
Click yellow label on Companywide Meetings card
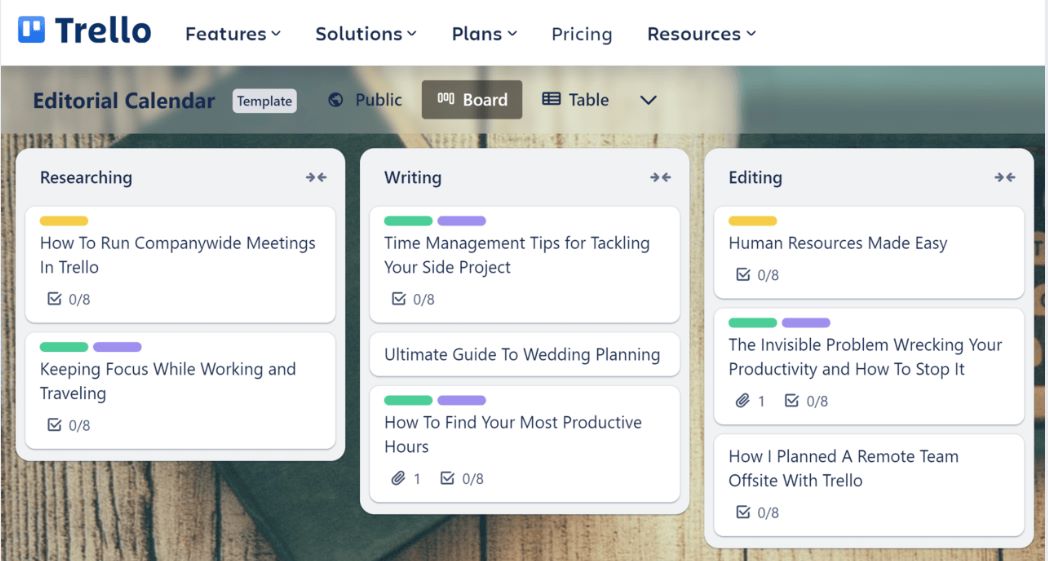(x=63, y=221)
